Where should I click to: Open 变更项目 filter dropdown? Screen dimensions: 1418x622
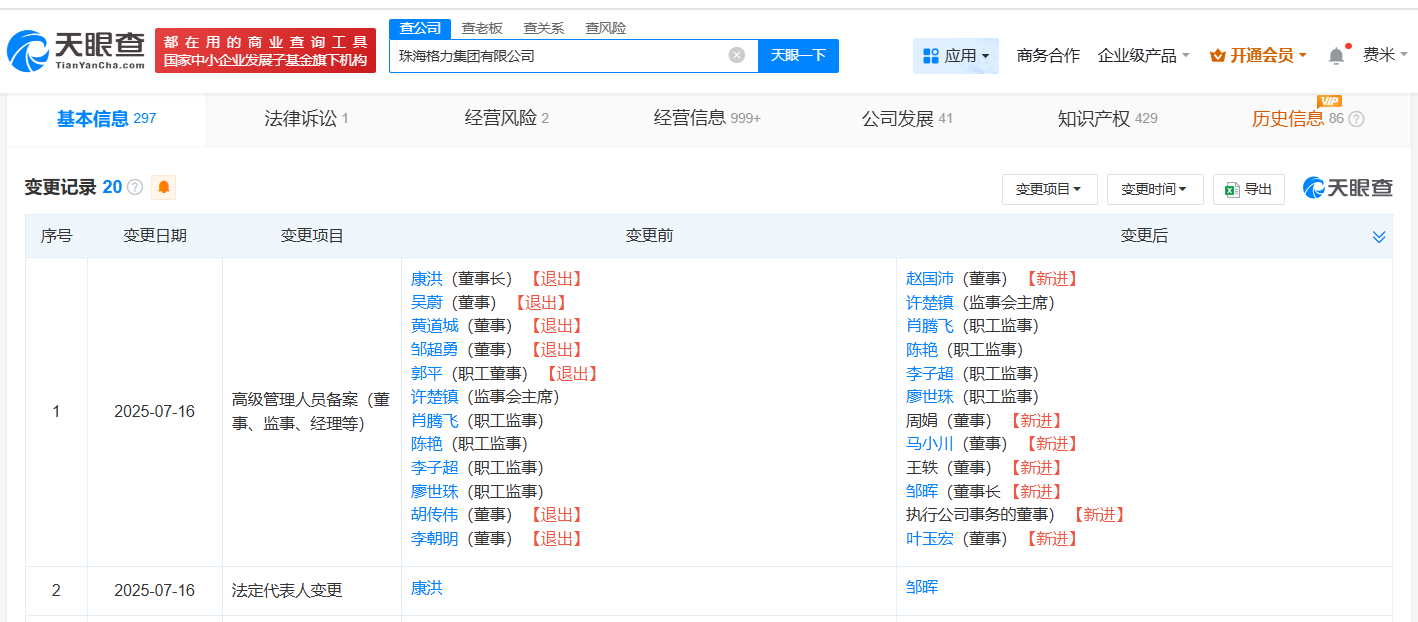[x=1049, y=189]
